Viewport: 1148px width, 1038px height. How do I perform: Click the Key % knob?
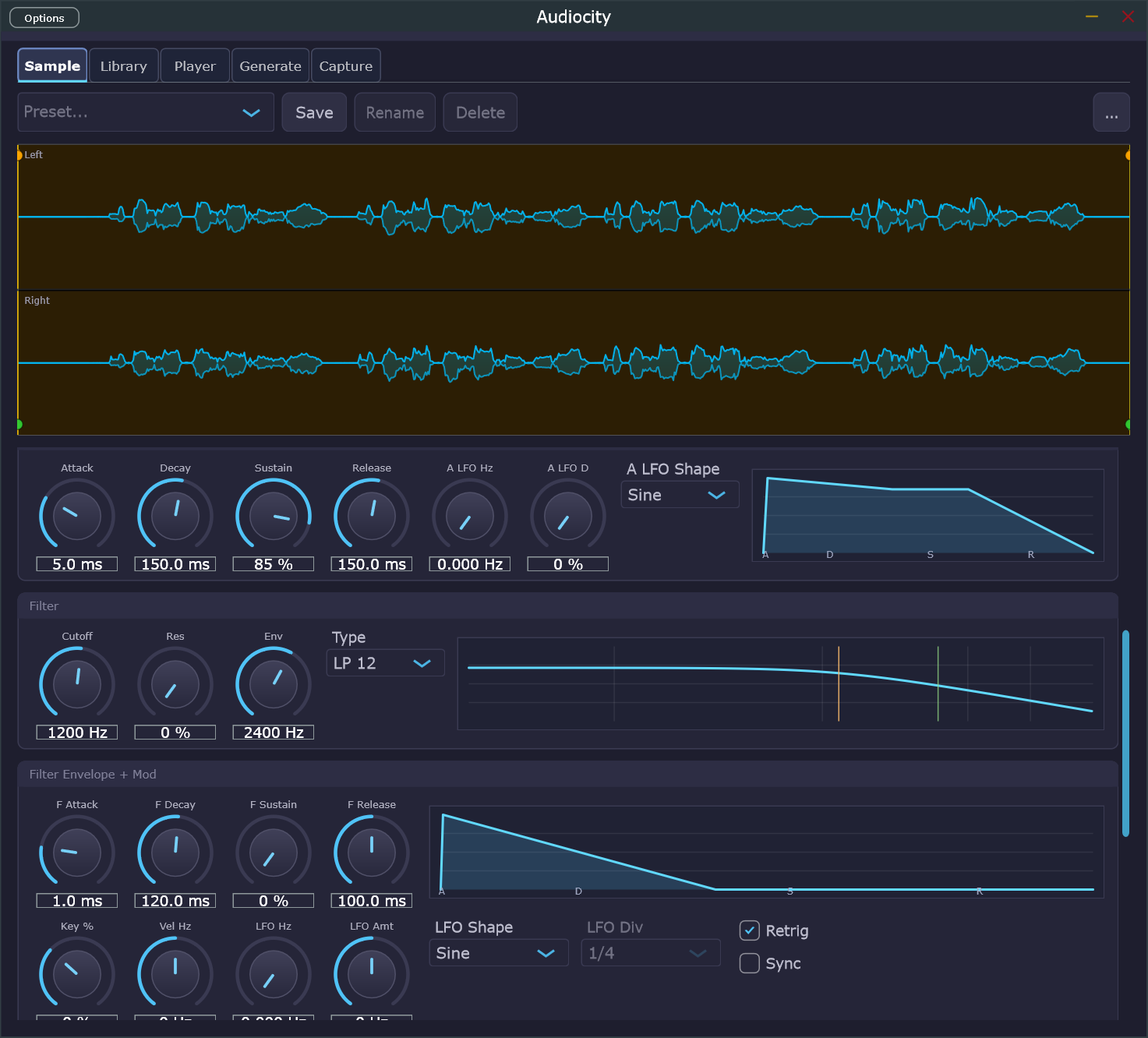tap(77, 974)
